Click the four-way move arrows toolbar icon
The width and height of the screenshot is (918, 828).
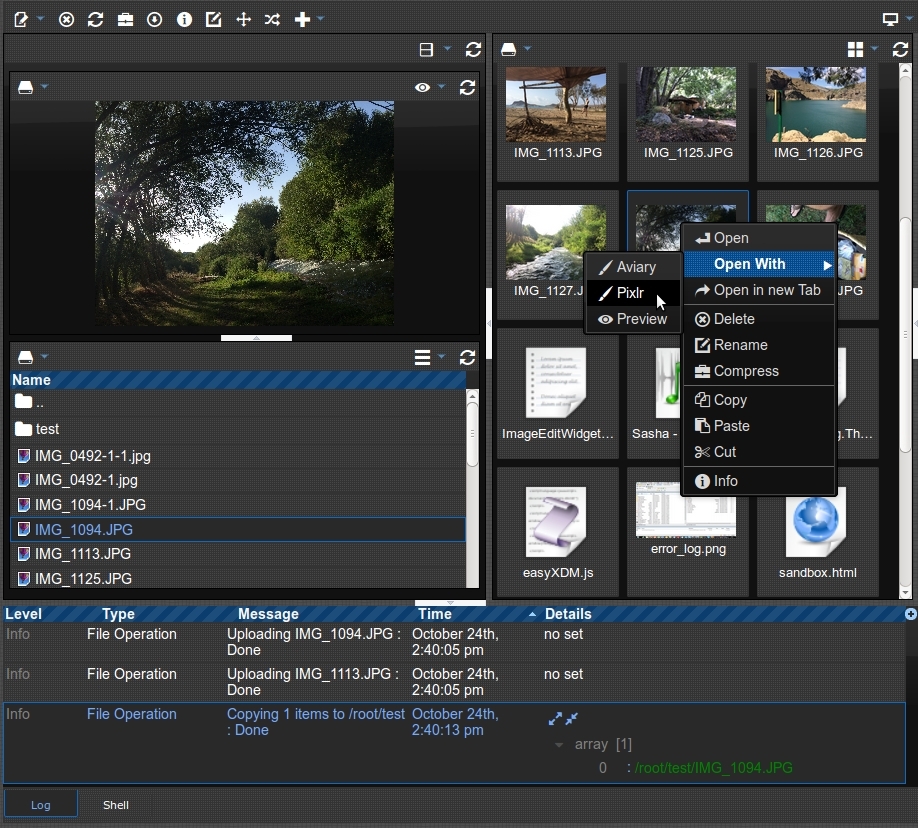[243, 20]
